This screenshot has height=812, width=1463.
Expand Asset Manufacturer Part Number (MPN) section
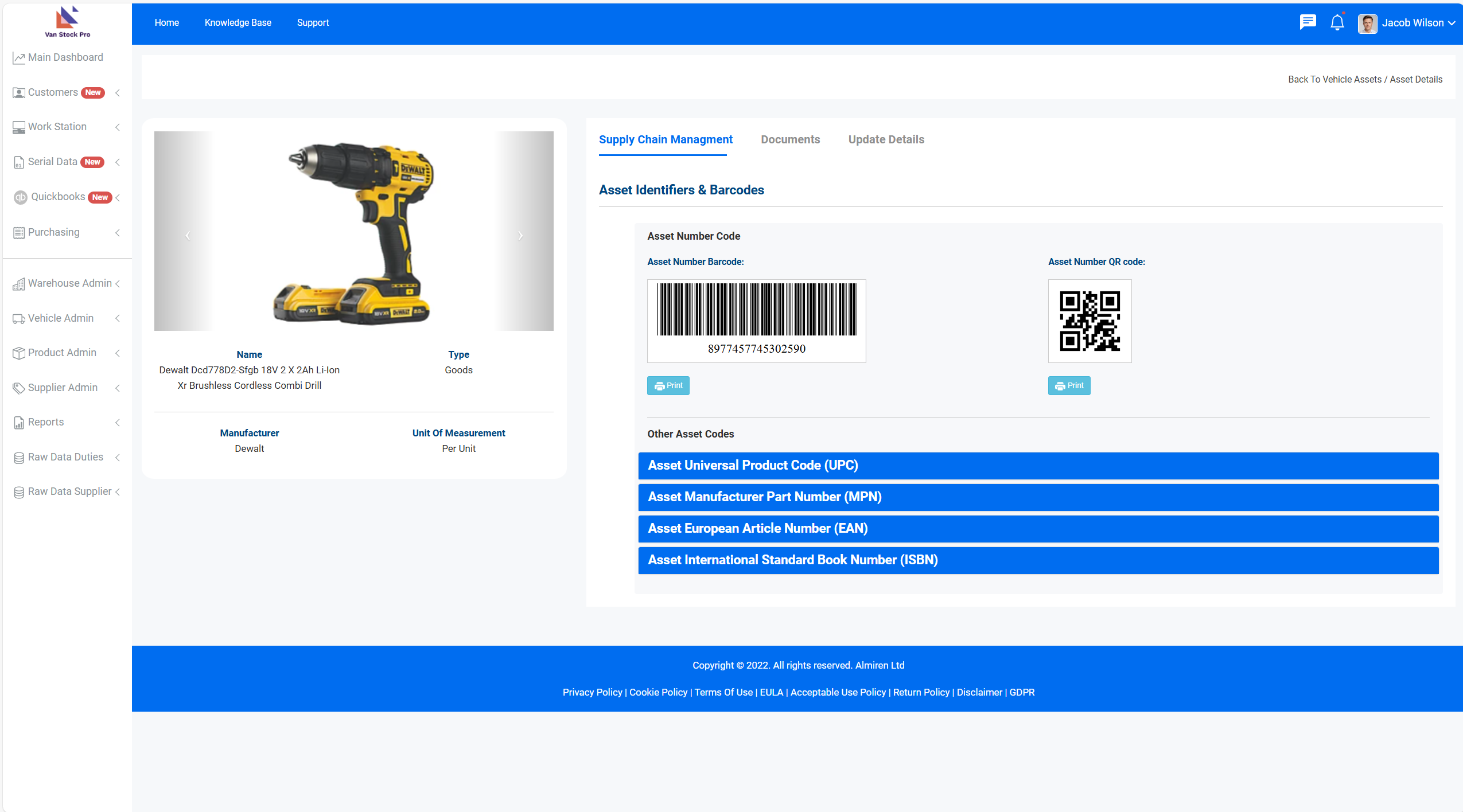[x=1038, y=497]
